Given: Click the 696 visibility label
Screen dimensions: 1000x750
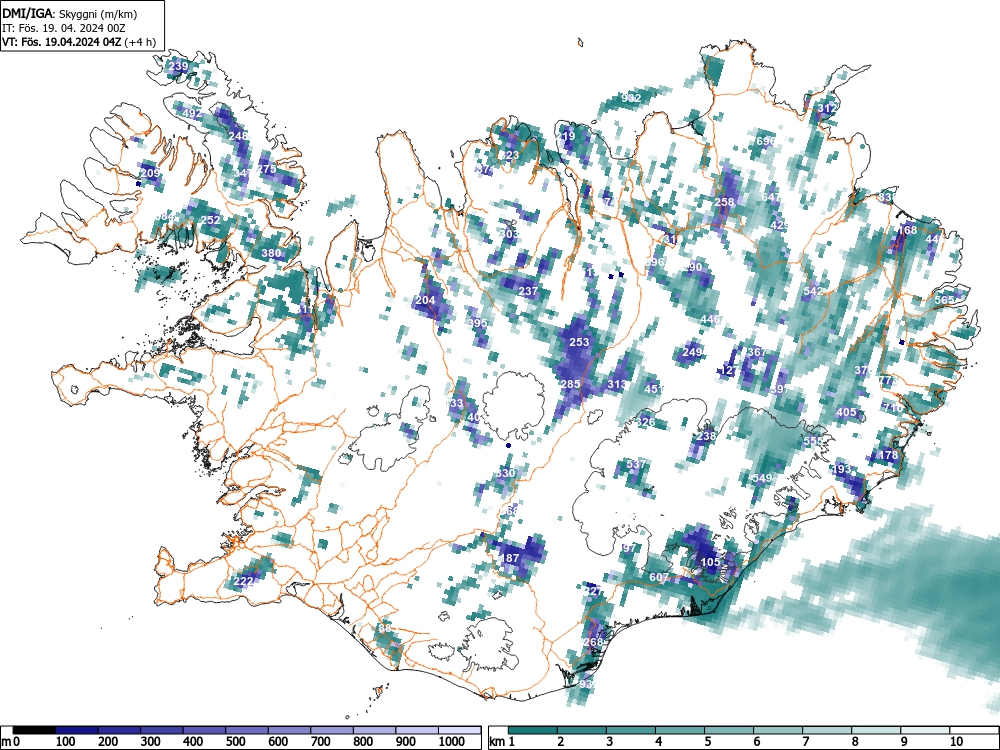Looking at the screenshot, I should [x=766, y=141].
